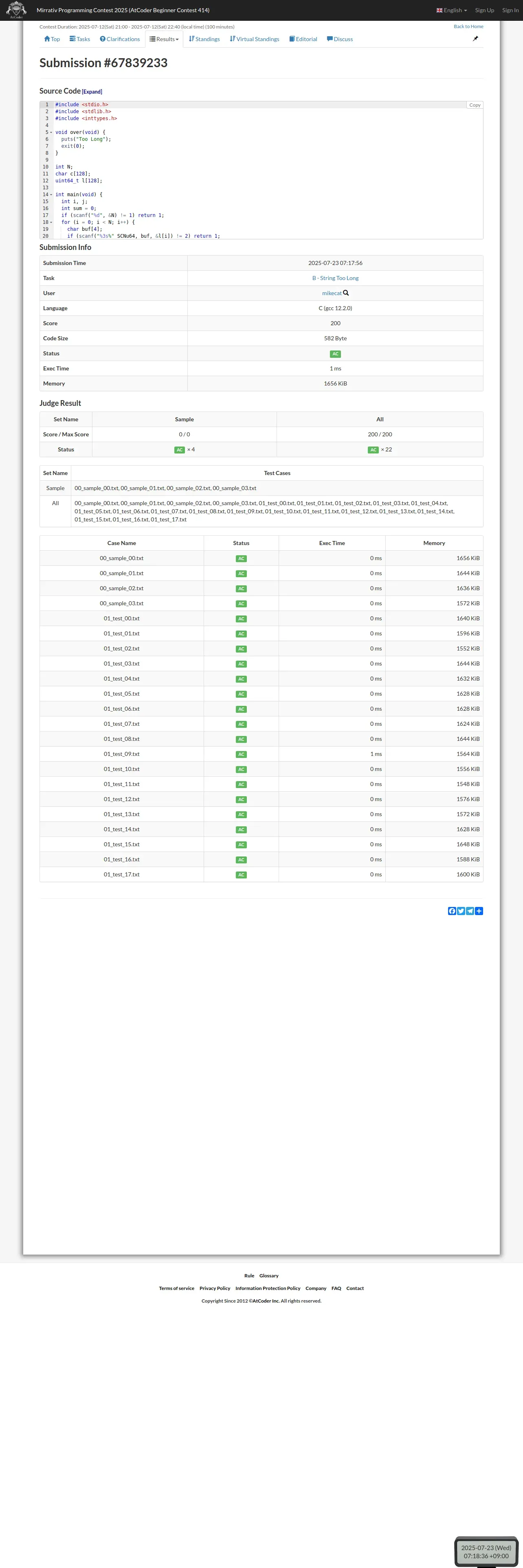
Task: Fold the for loop in the source
Action: pyautogui.click(x=51, y=222)
